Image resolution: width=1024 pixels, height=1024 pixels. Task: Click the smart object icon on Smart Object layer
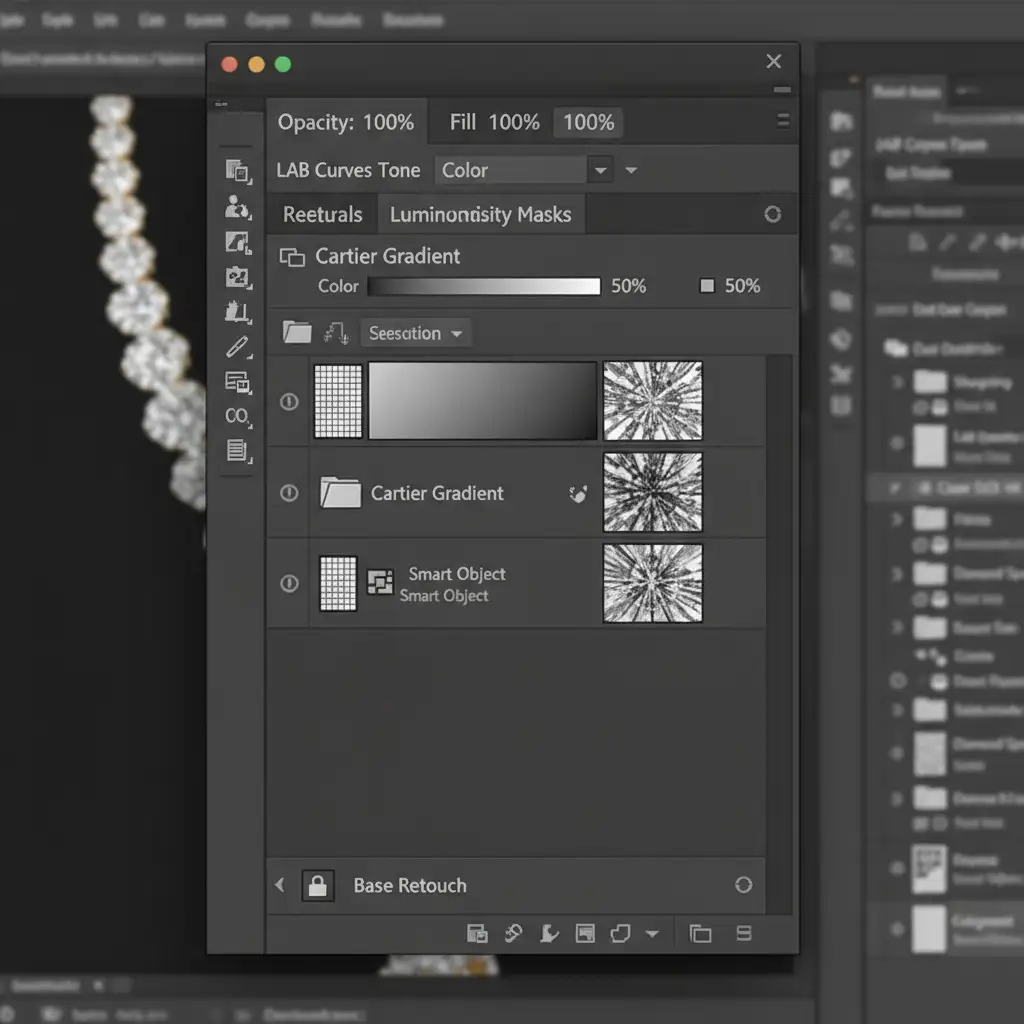point(380,583)
